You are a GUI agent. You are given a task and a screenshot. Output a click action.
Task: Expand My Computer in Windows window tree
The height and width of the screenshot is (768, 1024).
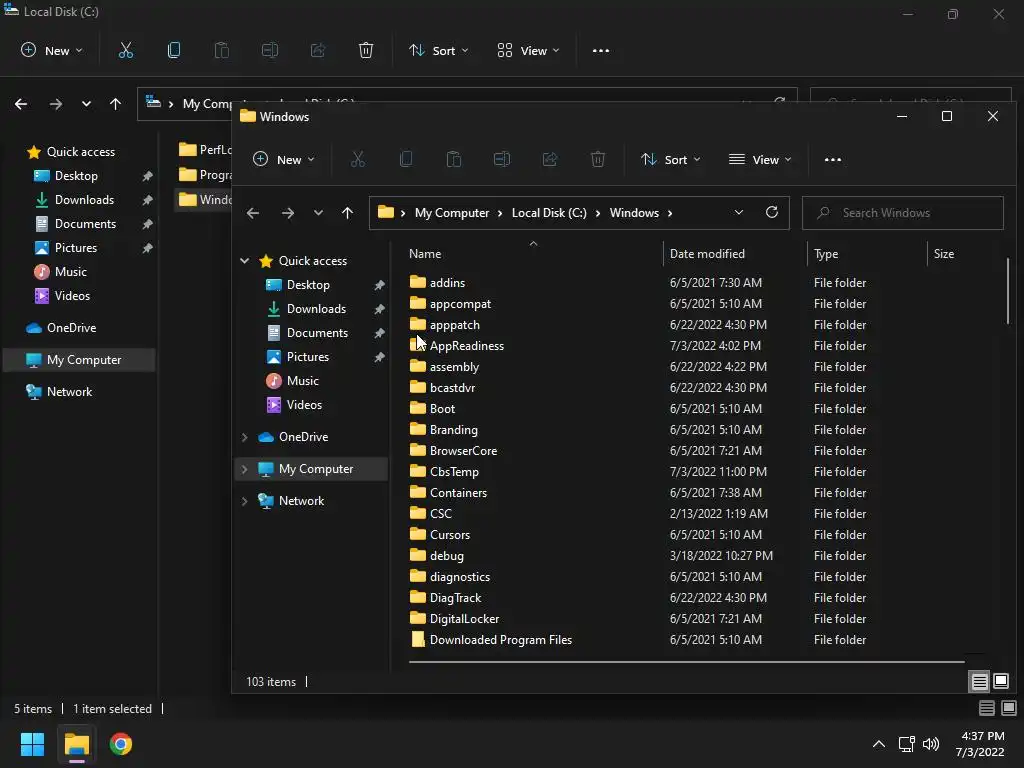pos(244,469)
